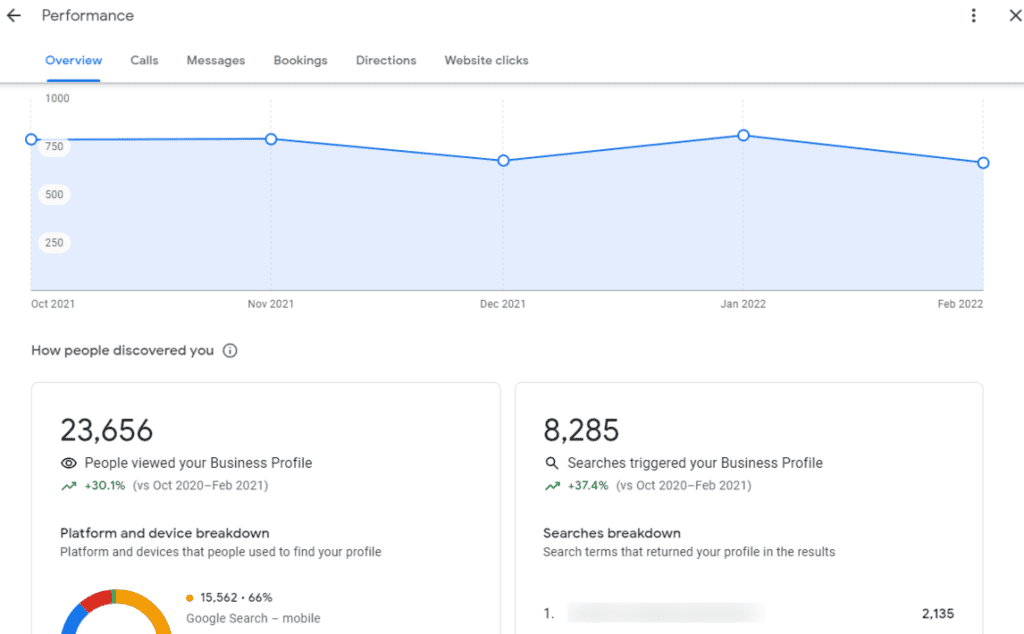1024x634 pixels.
Task: Select the Jan 2022 data point on chart
Action: tap(743, 136)
